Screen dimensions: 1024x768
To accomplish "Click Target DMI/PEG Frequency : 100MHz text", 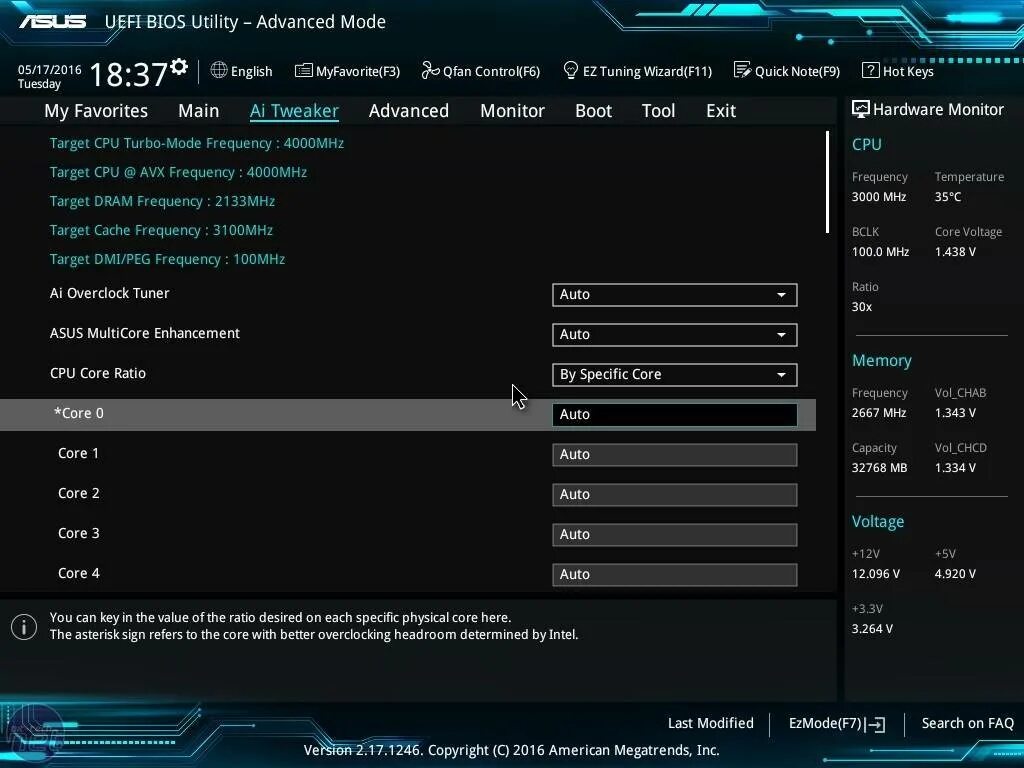I will coord(167,259).
